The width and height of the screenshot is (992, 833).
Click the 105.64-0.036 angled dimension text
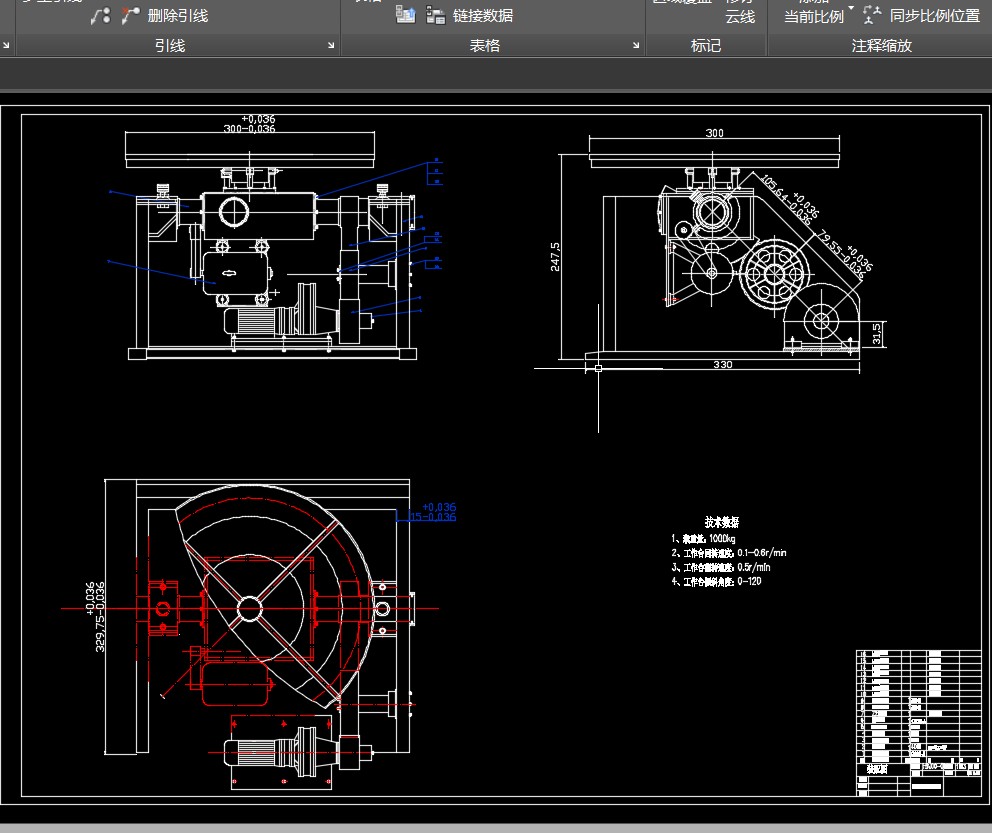(x=790, y=199)
